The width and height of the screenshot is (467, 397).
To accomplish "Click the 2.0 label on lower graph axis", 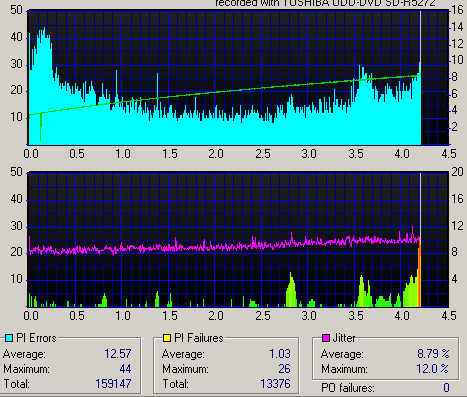I will [216, 315].
